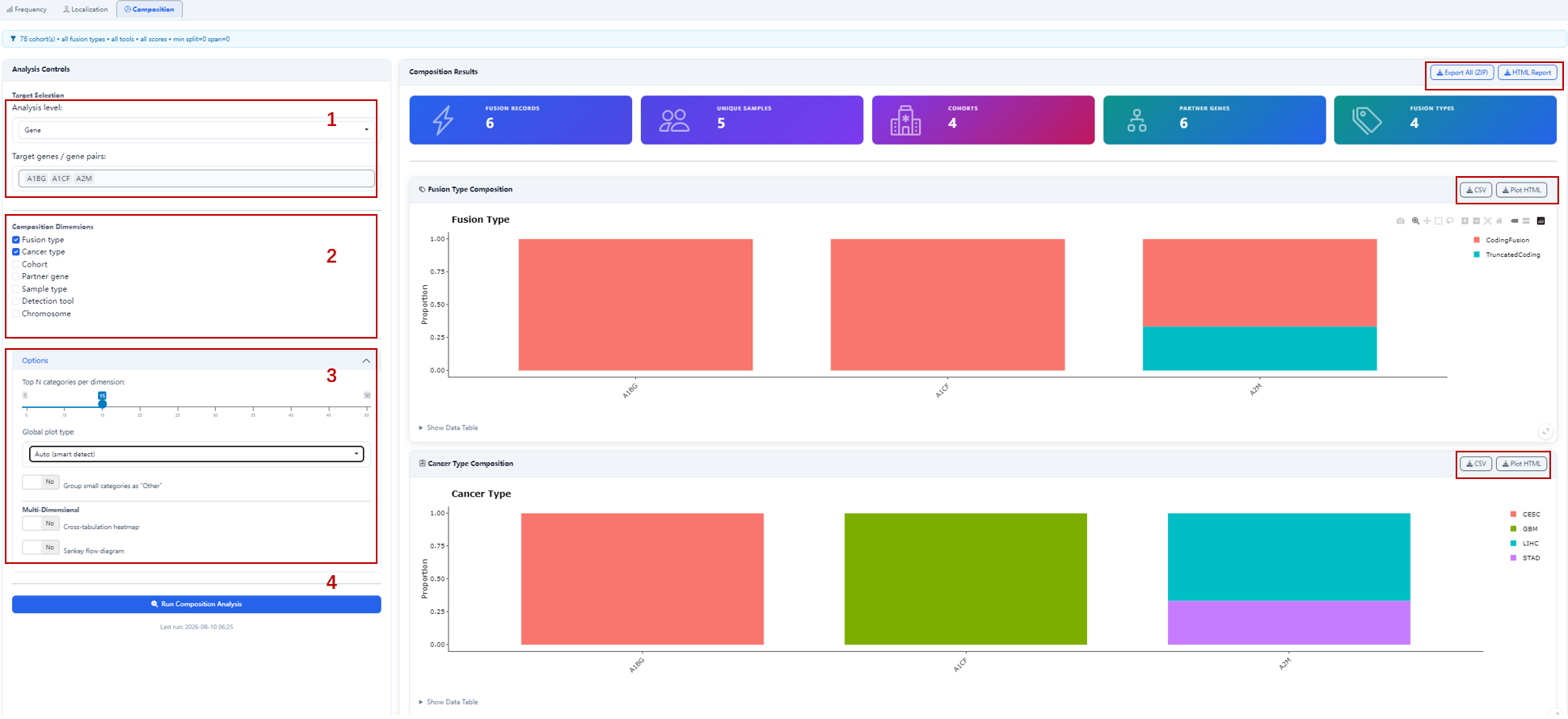Switch to the Localization tab
1568x719 pixels.
click(86, 10)
